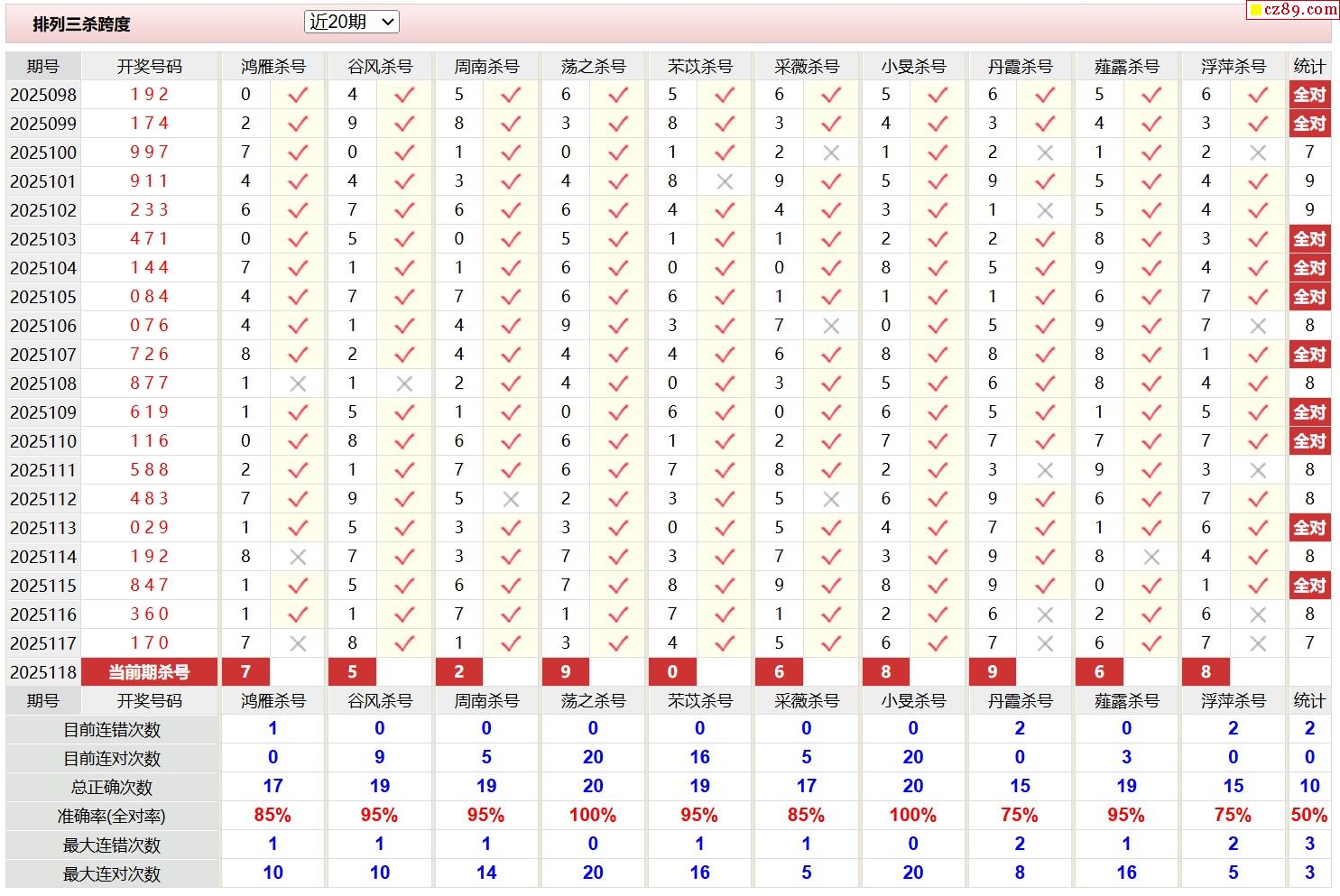Viewport: 1340px width, 896px height.
Task: Click the top 统计 column header
Action: tap(1309, 67)
